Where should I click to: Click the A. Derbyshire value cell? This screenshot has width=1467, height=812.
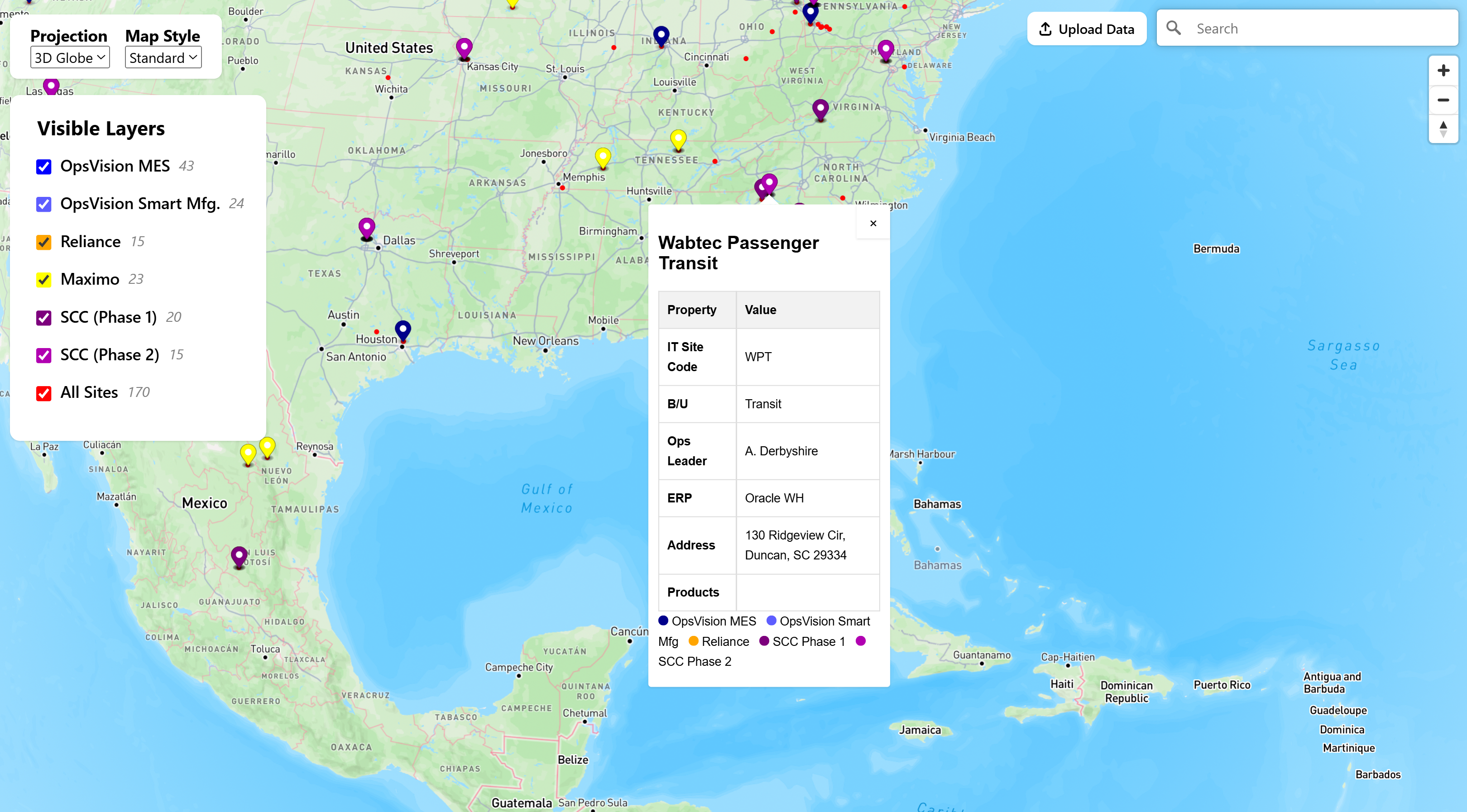808,451
